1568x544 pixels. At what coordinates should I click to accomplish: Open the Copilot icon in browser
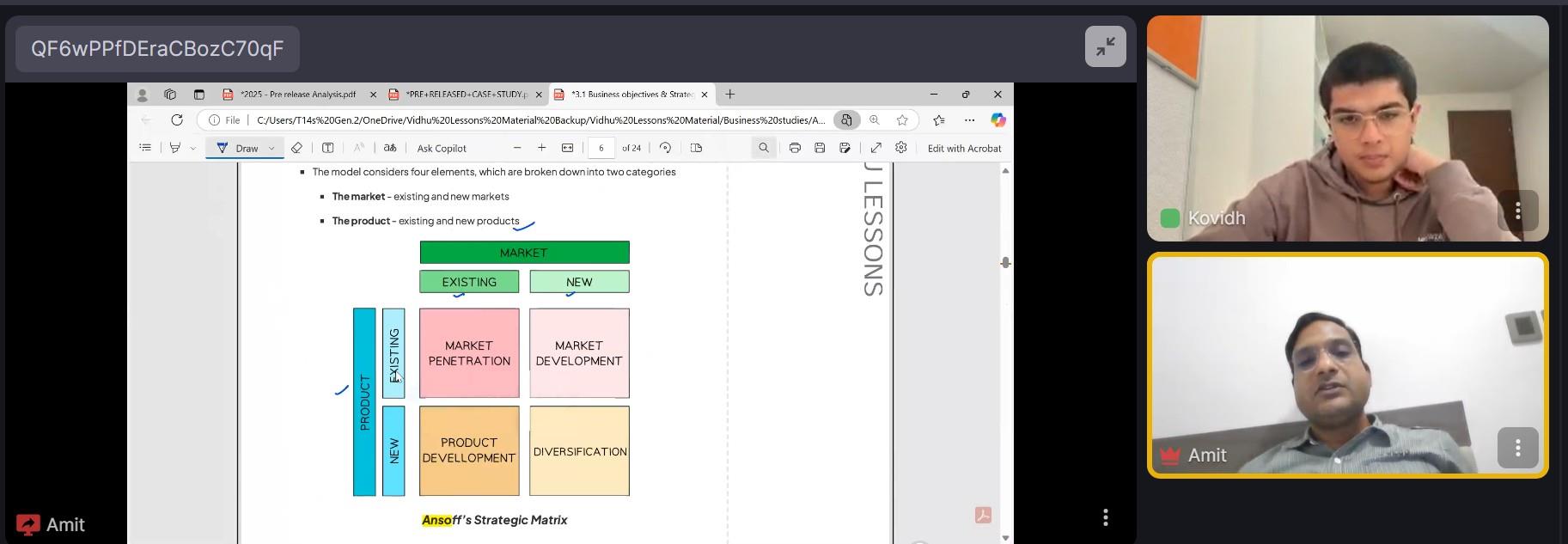998,120
